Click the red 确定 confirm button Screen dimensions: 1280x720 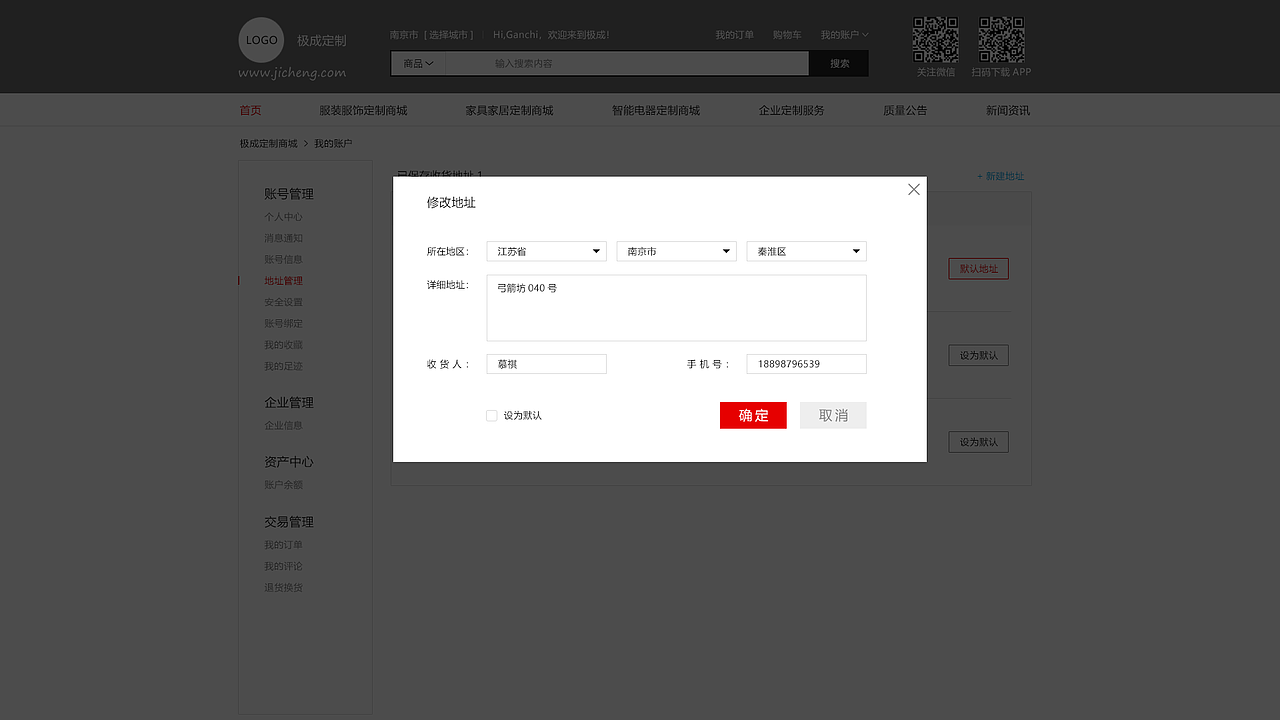tap(753, 415)
